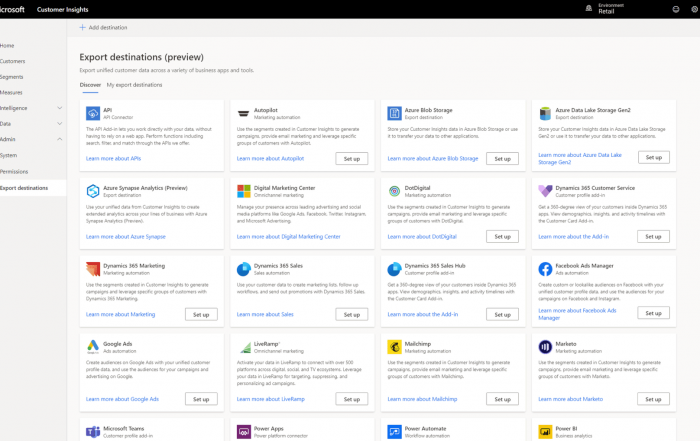This screenshot has width=700, height=441.
Task: Click the Dynamics 365 Sales Hub icon
Action: coord(394,269)
